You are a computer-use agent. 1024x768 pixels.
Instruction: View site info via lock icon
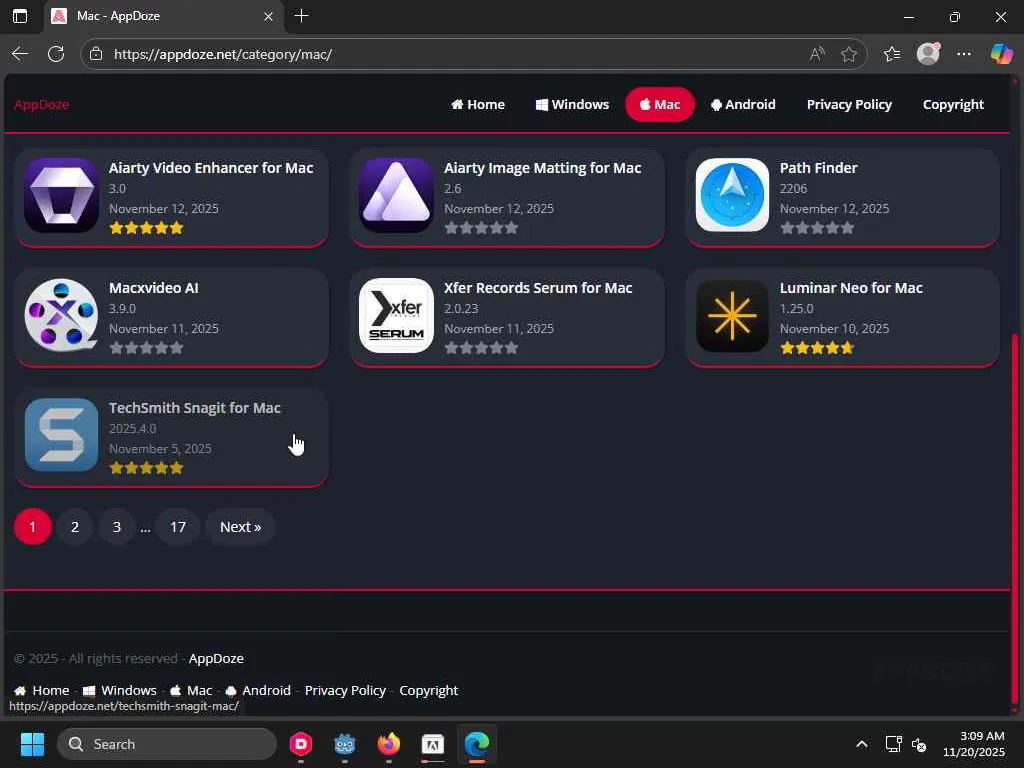coord(96,54)
